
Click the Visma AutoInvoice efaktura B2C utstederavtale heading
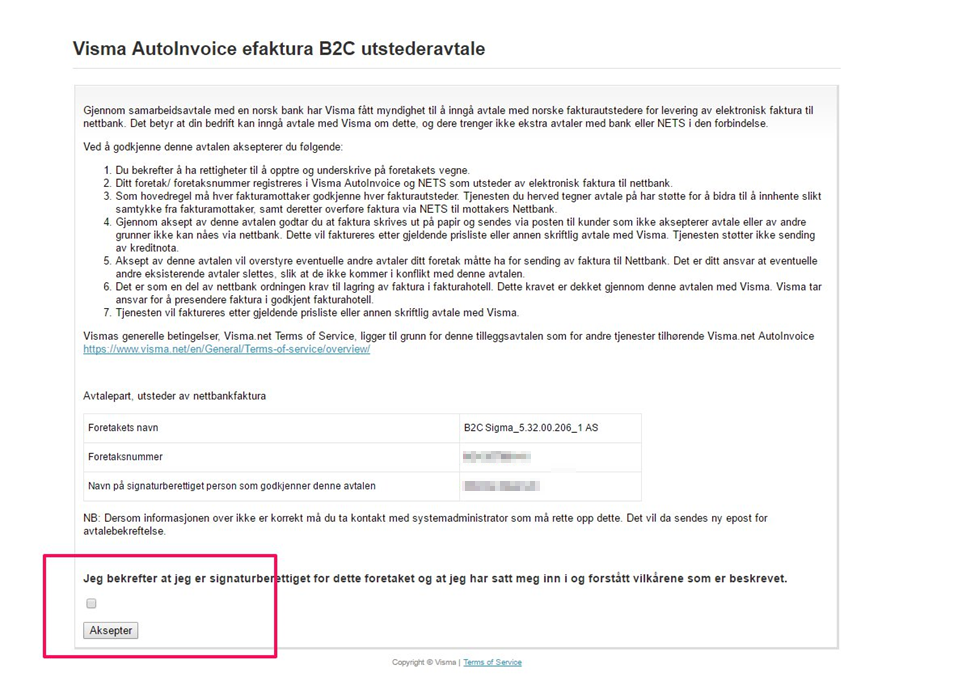coord(279,49)
